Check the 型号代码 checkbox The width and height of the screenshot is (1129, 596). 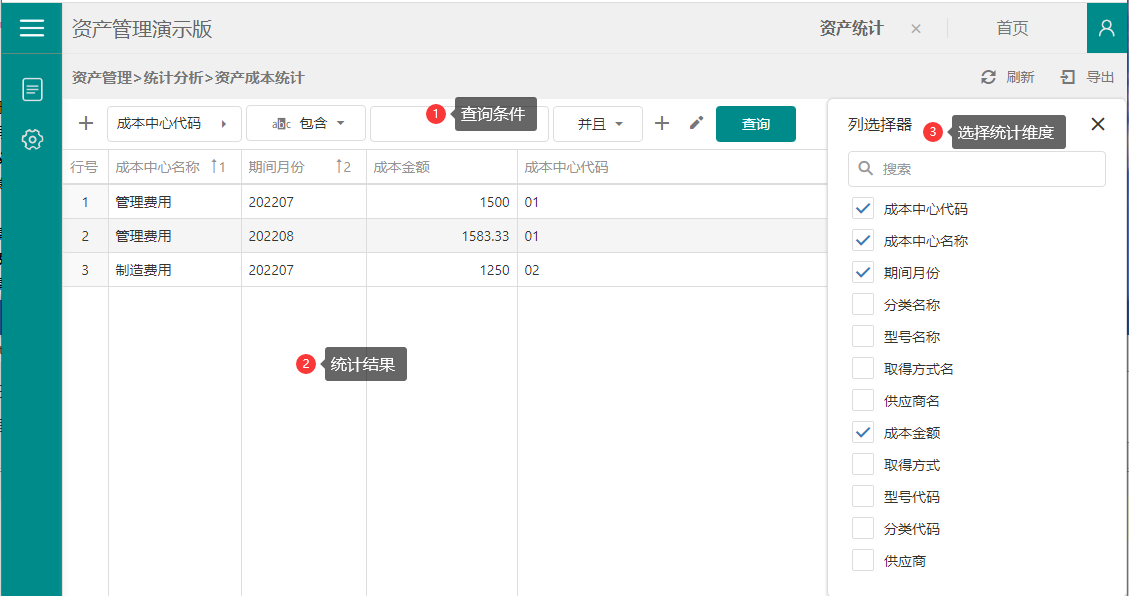(863, 497)
